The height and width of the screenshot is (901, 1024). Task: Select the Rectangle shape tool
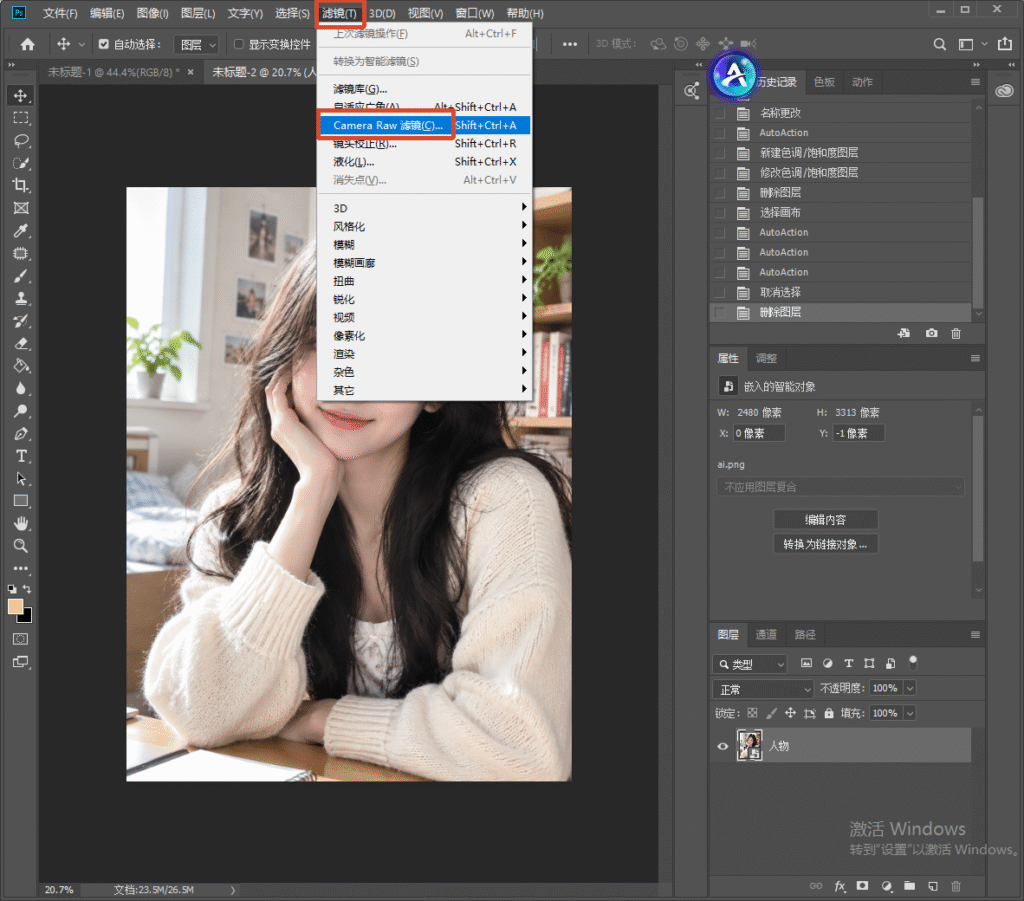point(21,501)
